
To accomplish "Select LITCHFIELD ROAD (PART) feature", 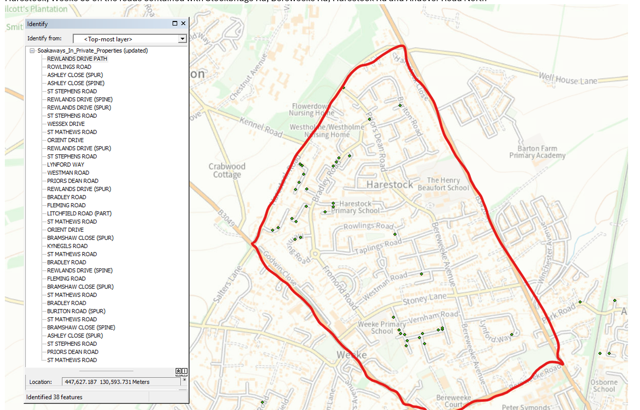I will tap(79, 213).
